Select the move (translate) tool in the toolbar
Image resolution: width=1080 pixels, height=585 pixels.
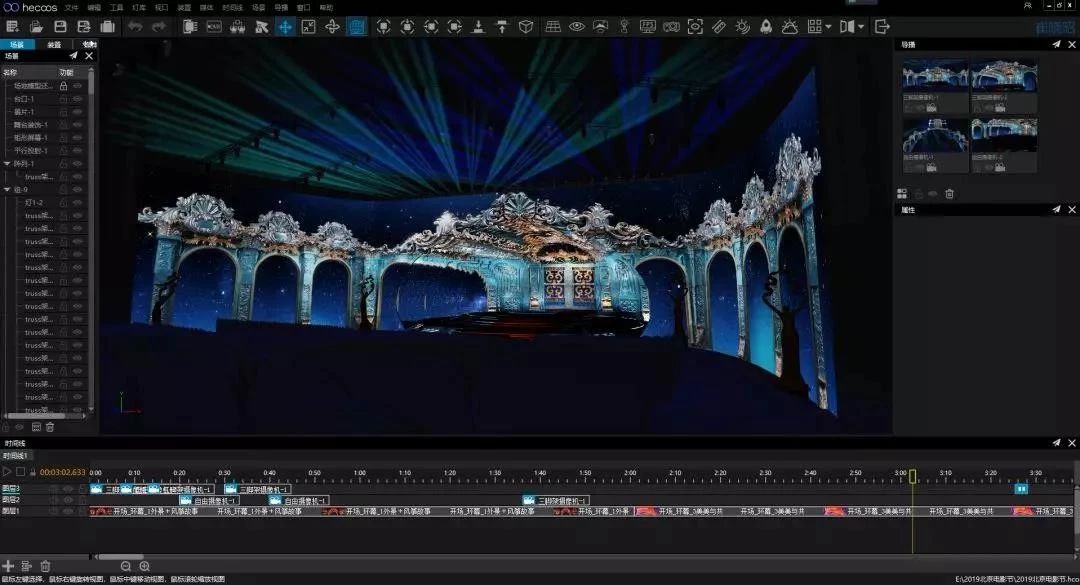click(x=284, y=26)
